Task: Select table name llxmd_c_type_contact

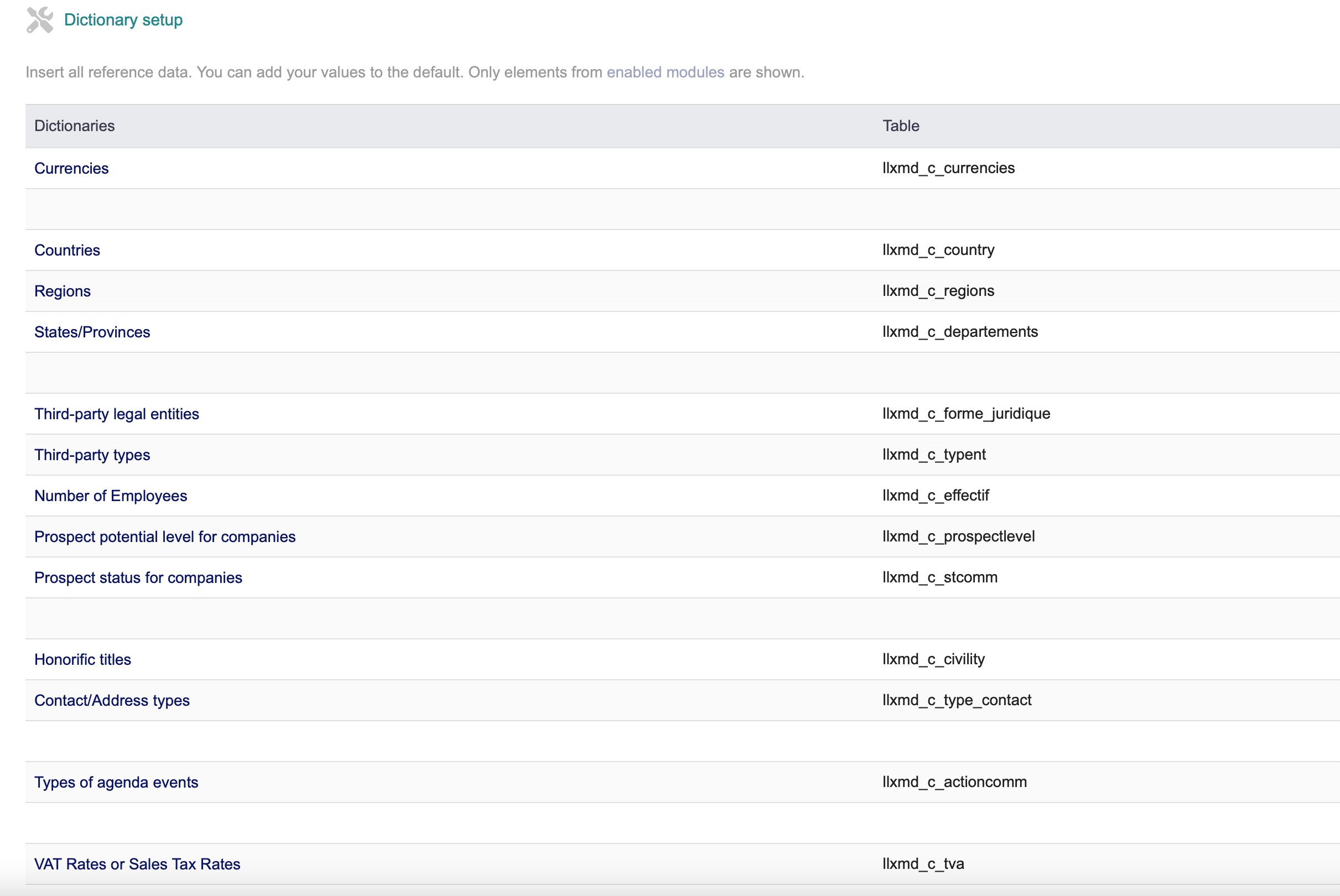Action: click(957, 701)
